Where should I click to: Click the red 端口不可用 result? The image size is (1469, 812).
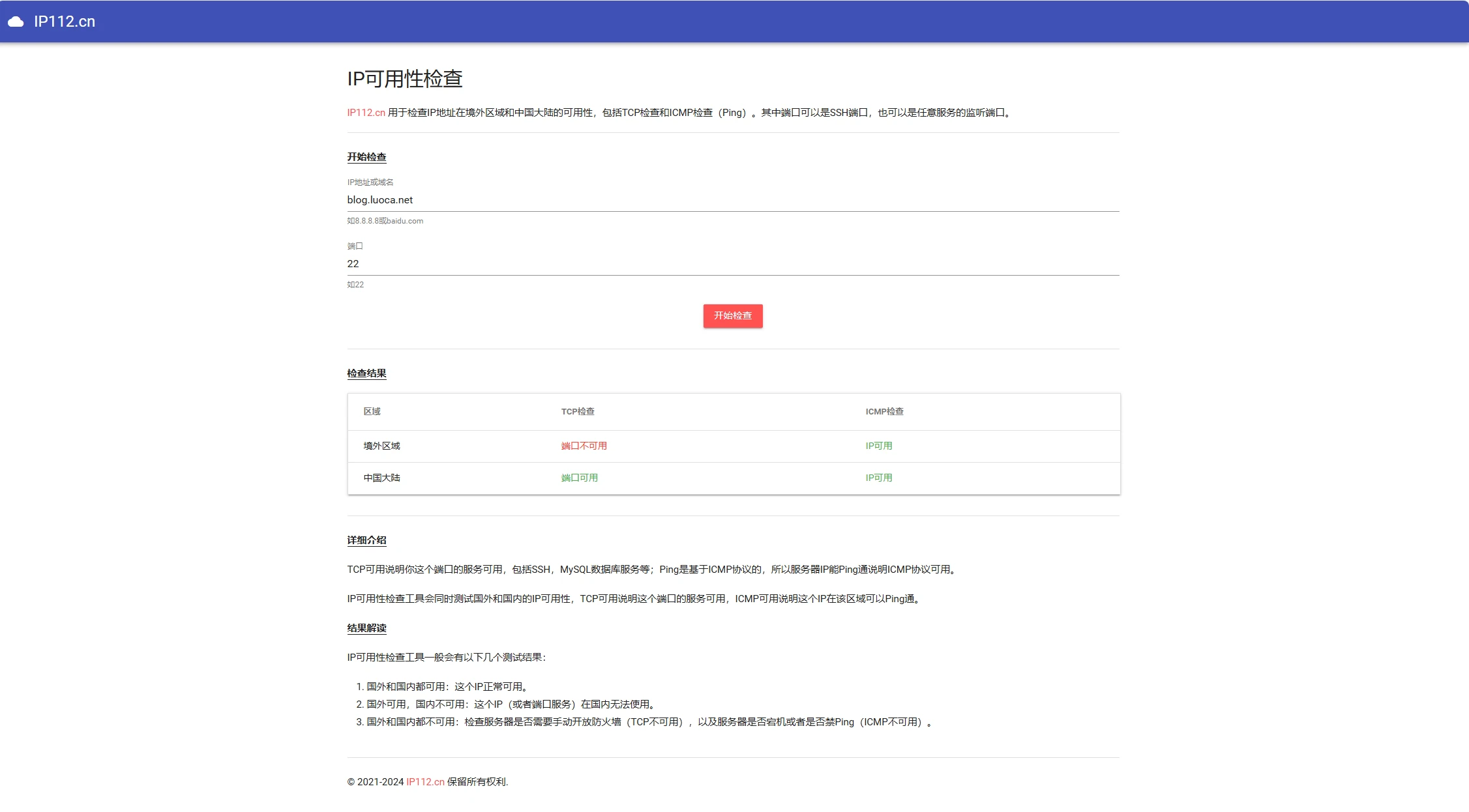(x=584, y=446)
